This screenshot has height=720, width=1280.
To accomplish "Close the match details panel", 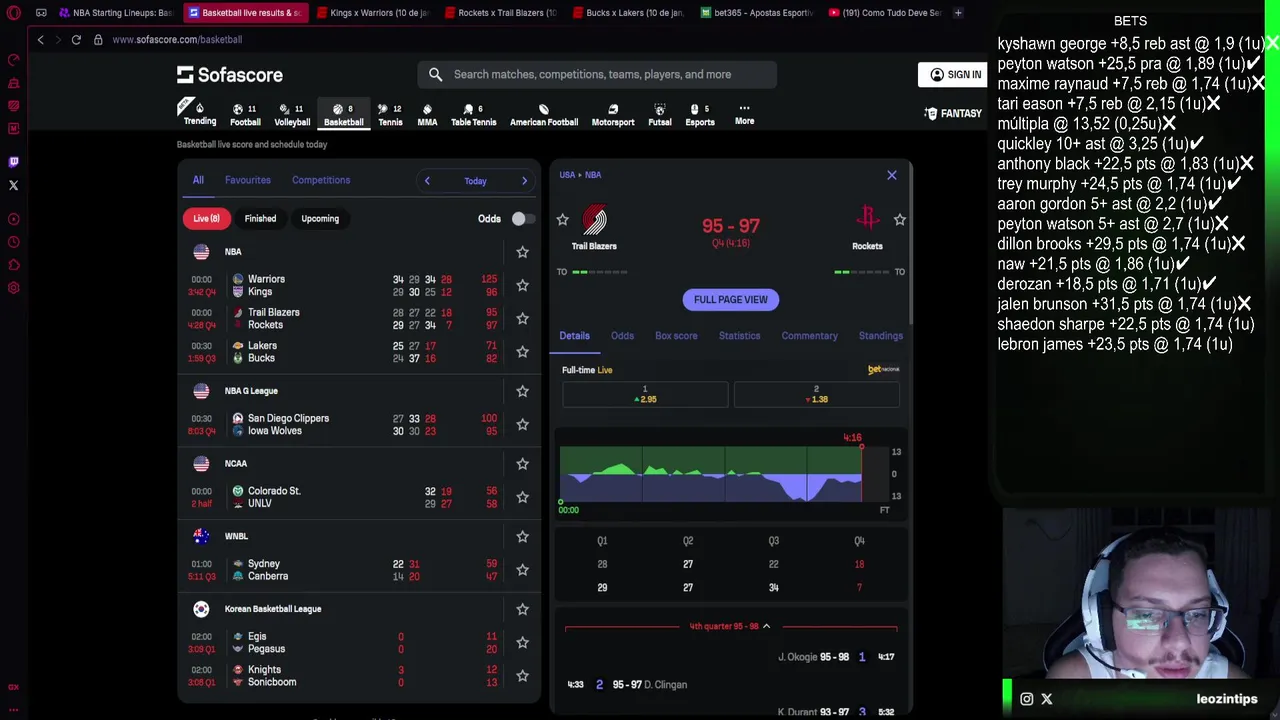I will [x=892, y=175].
